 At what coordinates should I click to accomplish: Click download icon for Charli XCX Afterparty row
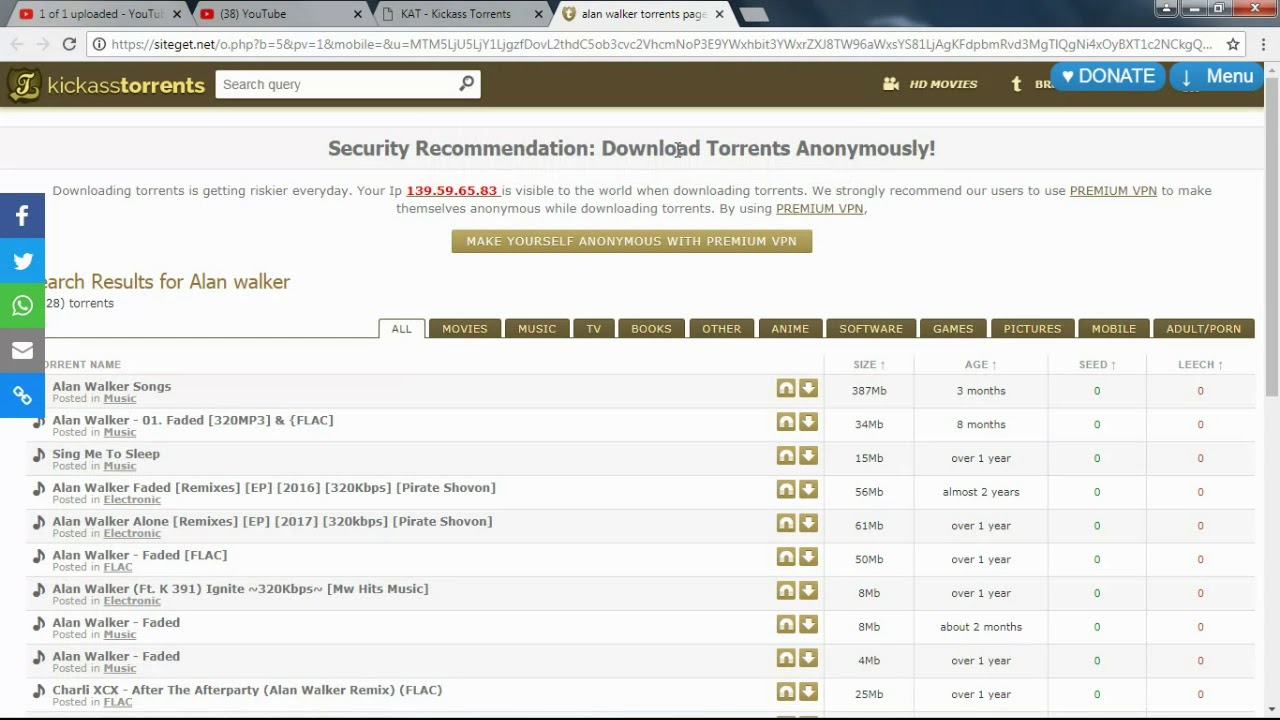pos(808,692)
